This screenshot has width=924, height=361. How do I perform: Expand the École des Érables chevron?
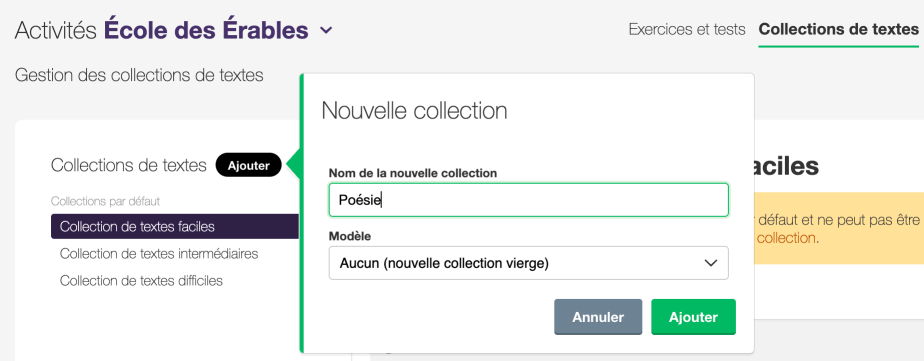326,30
